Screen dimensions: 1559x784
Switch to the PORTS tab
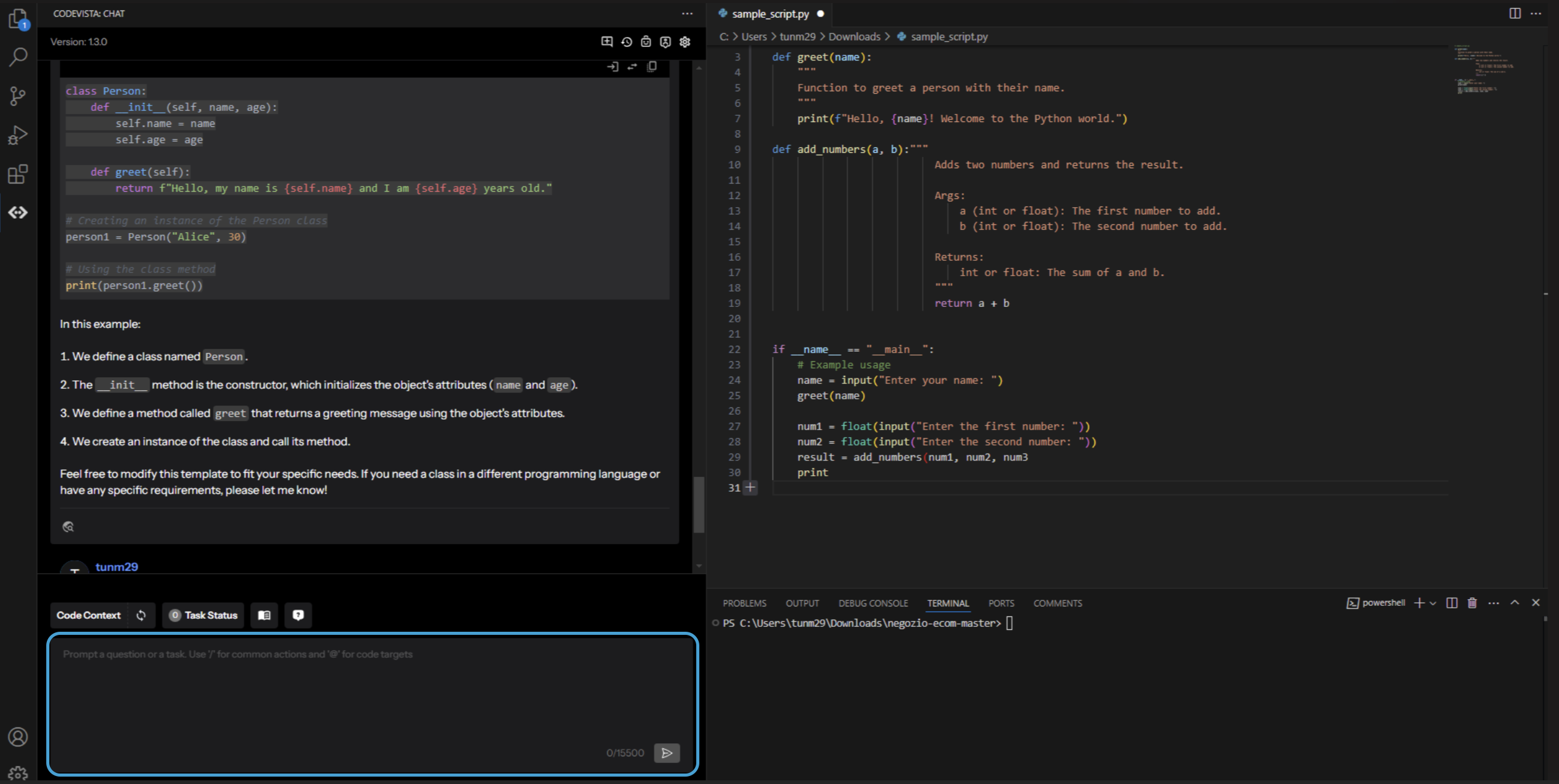coord(1001,603)
